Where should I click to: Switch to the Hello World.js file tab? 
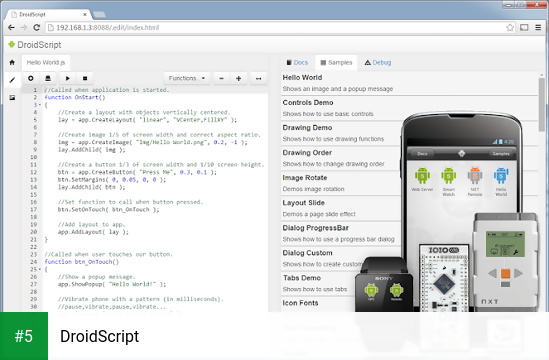[46, 63]
